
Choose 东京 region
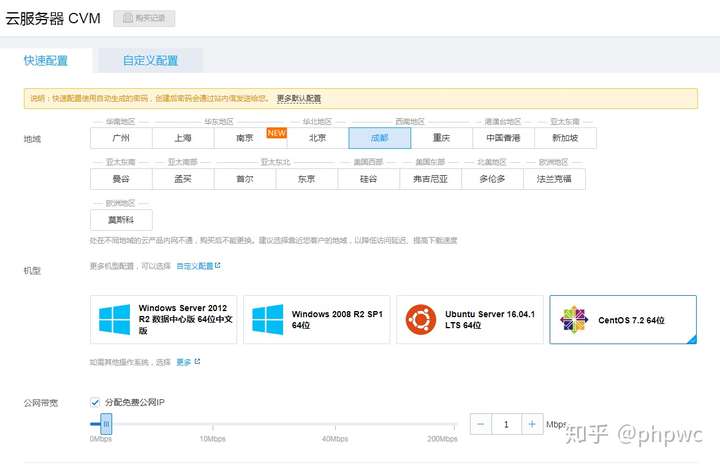click(307, 179)
